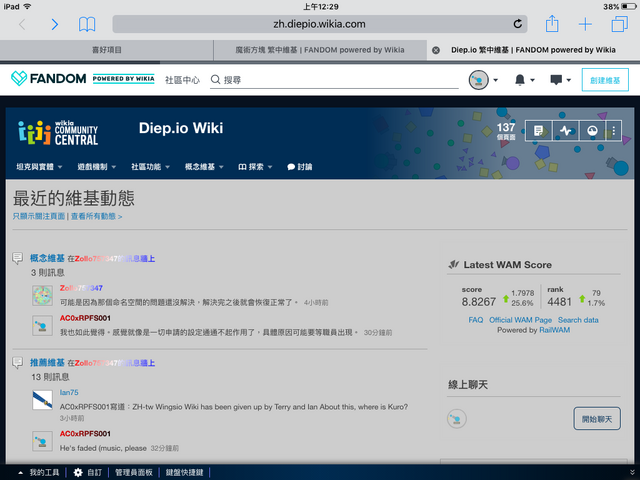Screen dimensions: 640x480
Task: Select the Diep.io 繁中維基 tab
Action: (x=533, y=50)
